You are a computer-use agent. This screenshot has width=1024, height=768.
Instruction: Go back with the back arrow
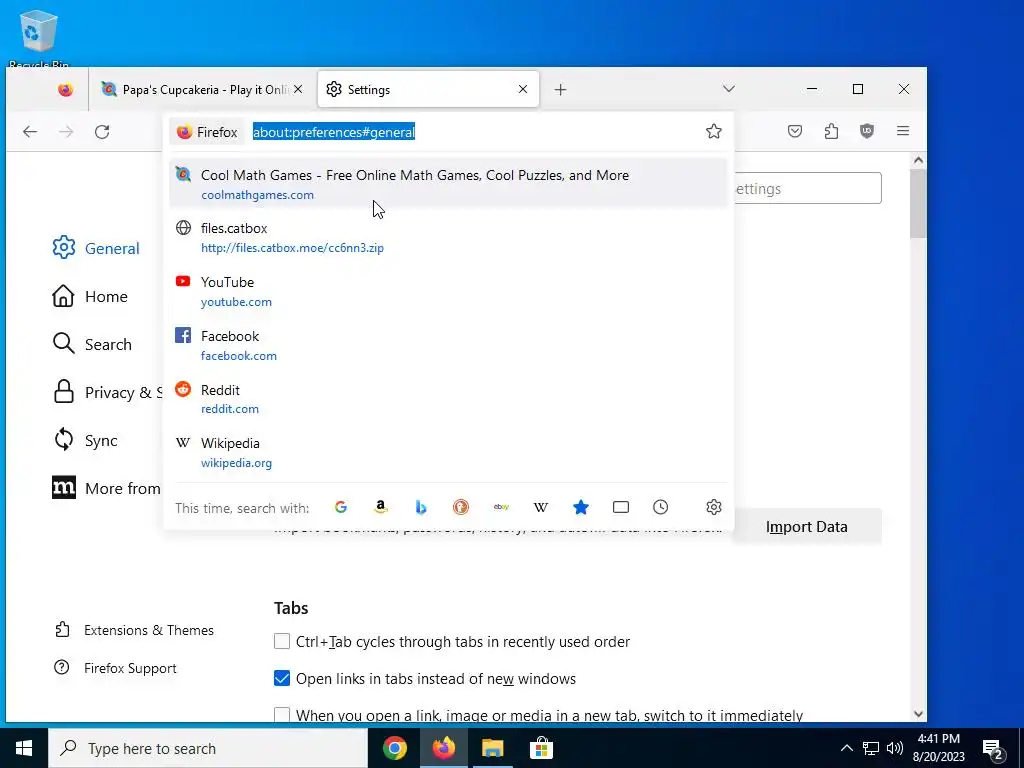click(x=30, y=132)
